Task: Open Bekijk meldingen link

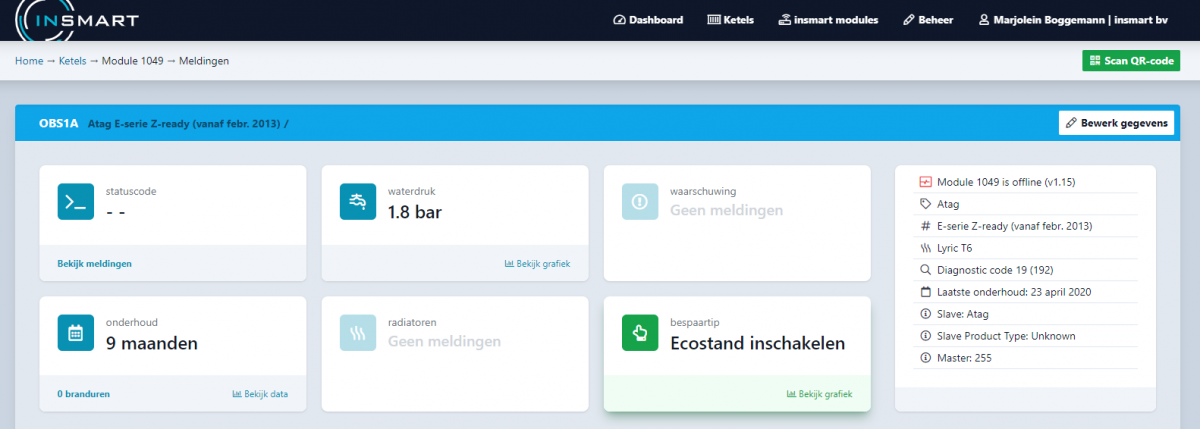Action: pyautogui.click(x=95, y=264)
